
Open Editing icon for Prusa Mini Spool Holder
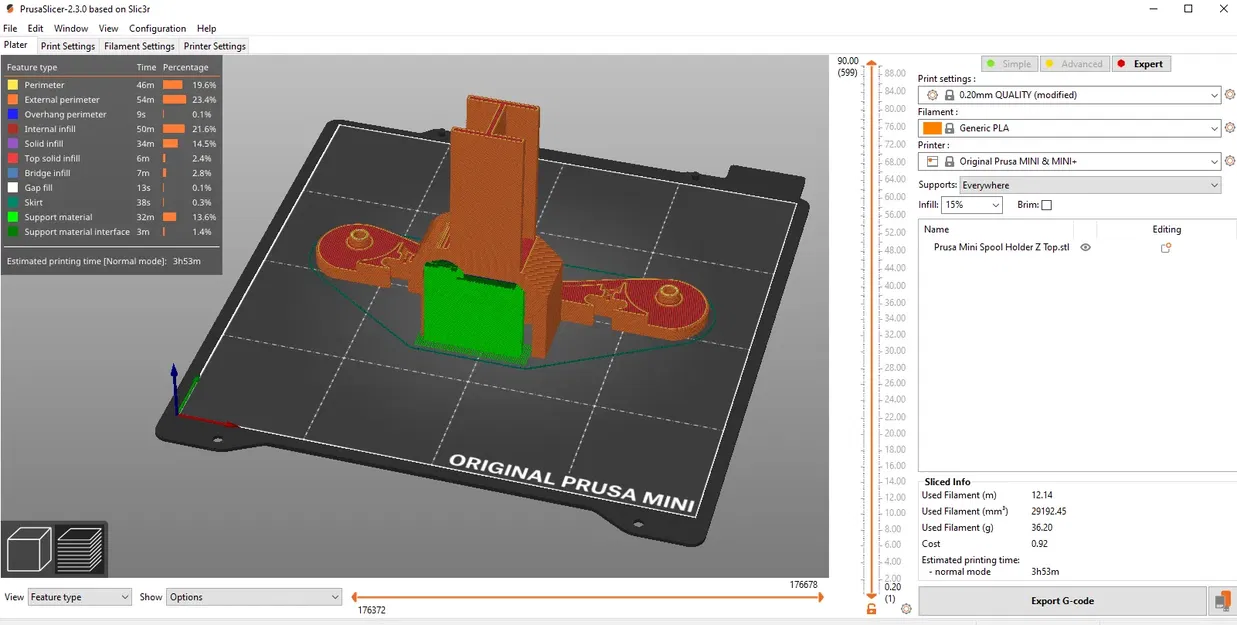(1166, 247)
